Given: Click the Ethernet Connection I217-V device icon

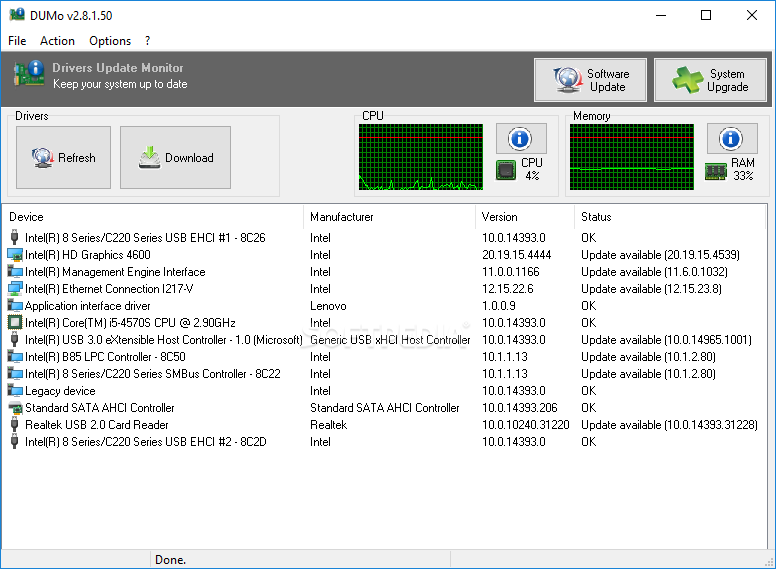Looking at the screenshot, I should click(15, 288).
